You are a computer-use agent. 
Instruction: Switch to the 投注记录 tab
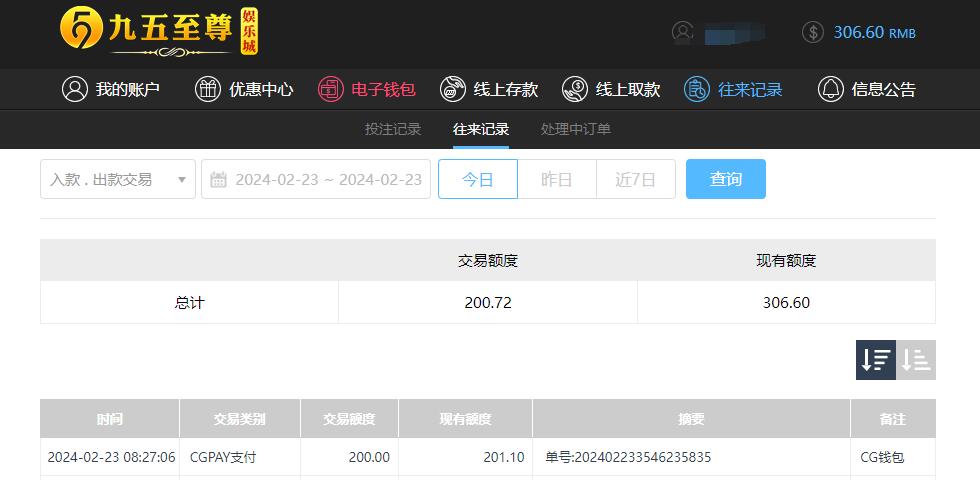click(x=393, y=129)
